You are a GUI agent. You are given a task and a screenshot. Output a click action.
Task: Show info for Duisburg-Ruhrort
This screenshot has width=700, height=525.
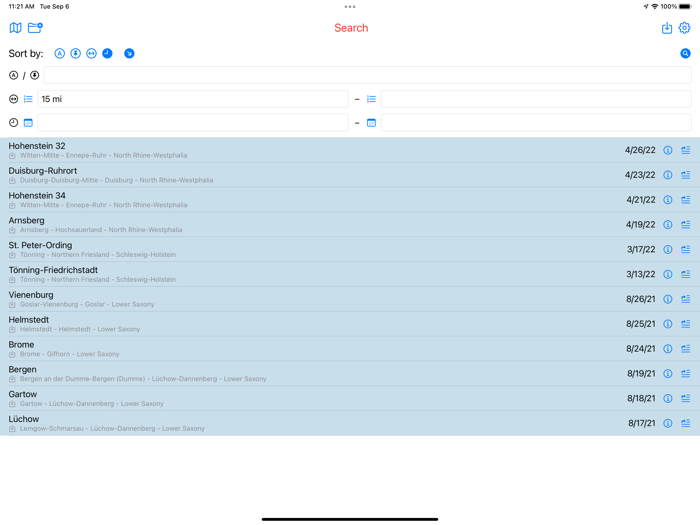[x=667, y=175]
